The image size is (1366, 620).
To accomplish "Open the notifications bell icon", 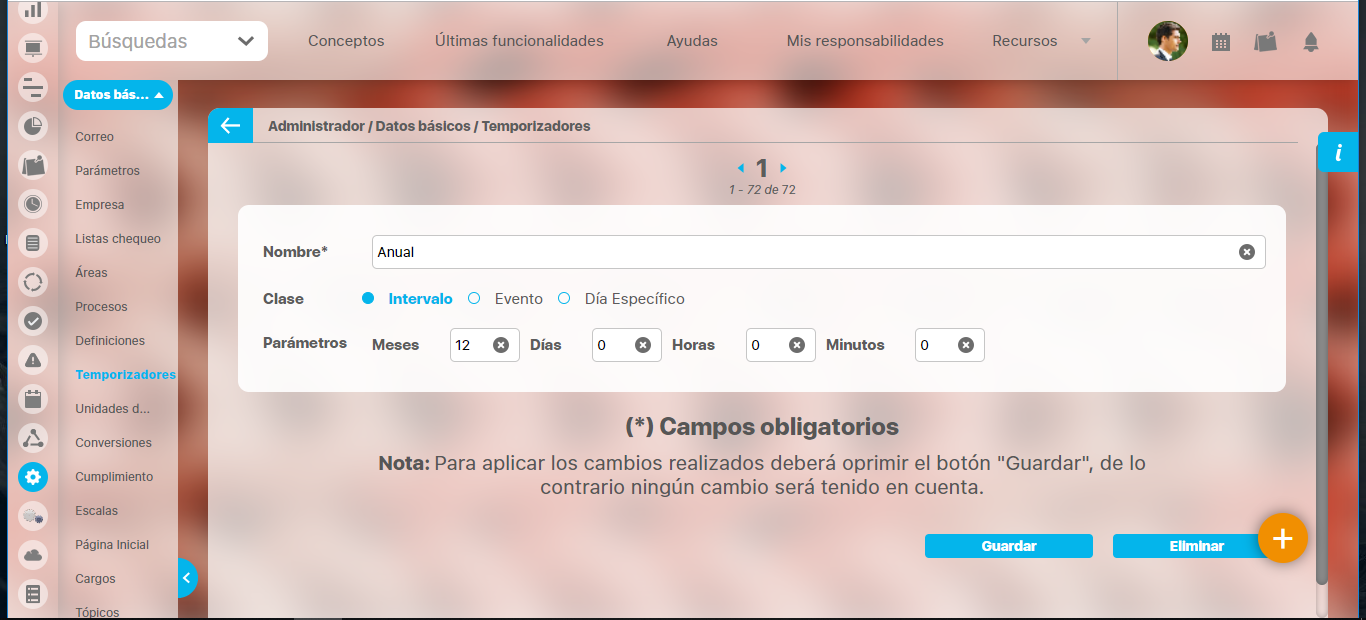I will click(x=1310, y=42).
